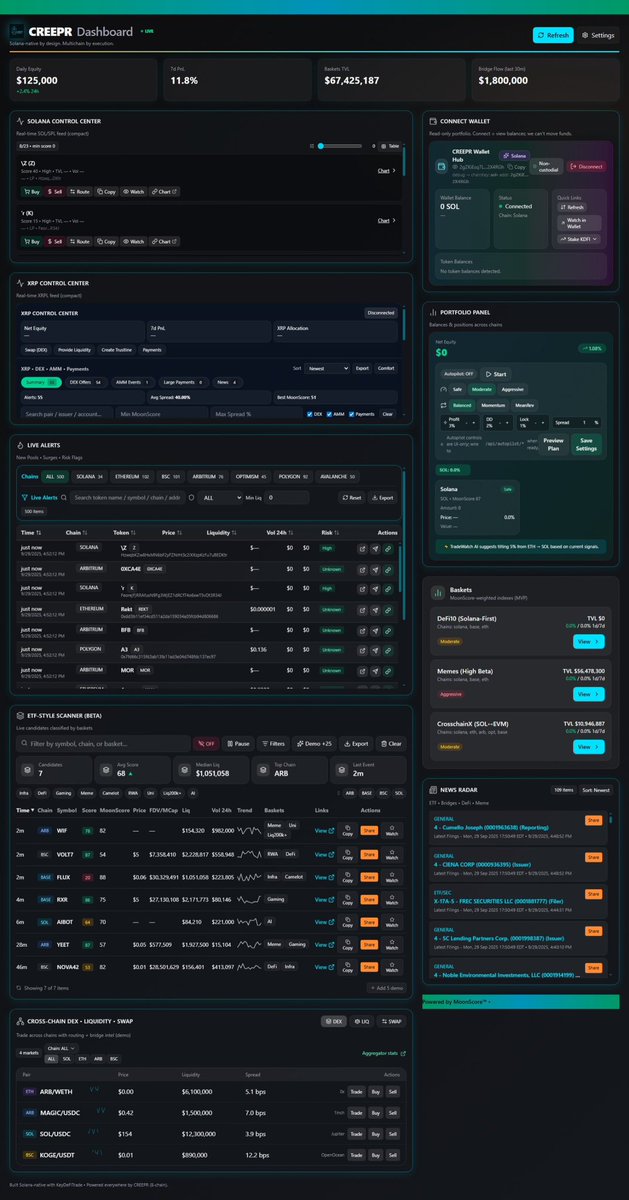Sell the Z token in Solana Control Center
This screenshot has height=1200, width=629.
(57, 191)
